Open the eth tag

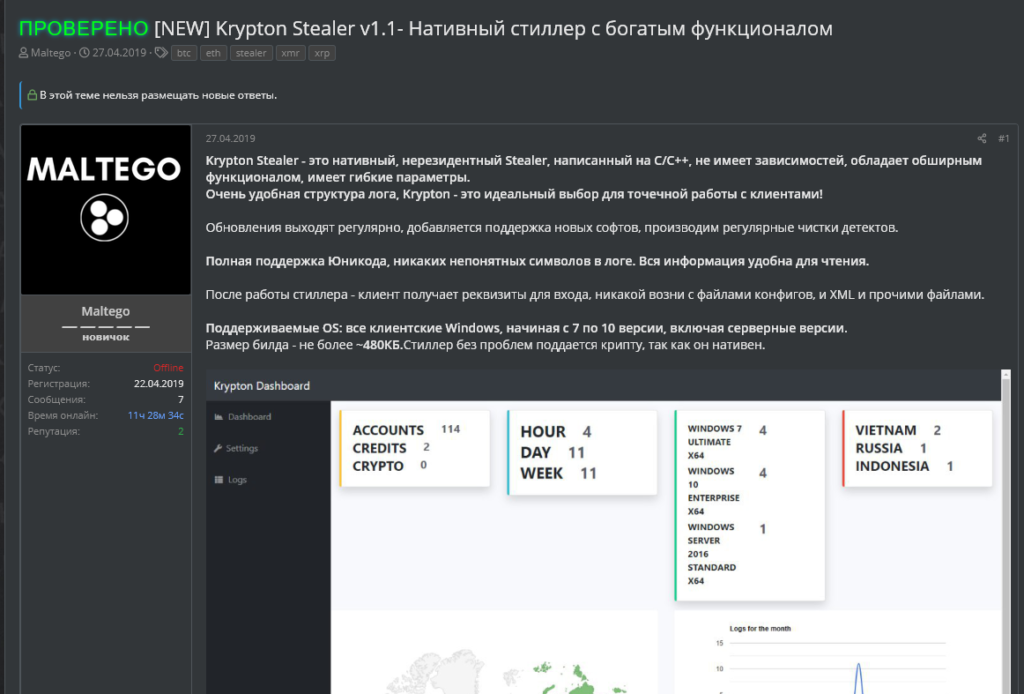(212, 53)
